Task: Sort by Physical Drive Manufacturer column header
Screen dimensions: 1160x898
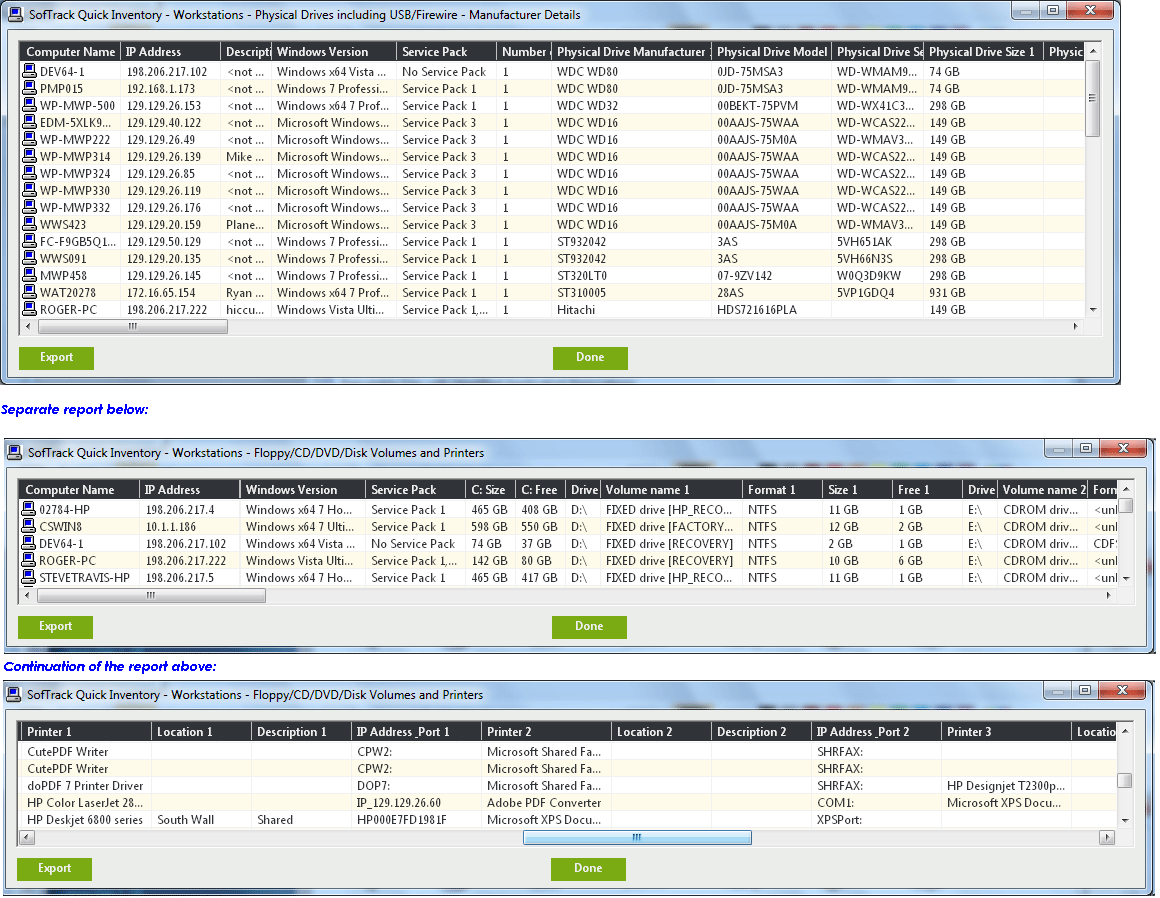Action: tap(631, 52)
